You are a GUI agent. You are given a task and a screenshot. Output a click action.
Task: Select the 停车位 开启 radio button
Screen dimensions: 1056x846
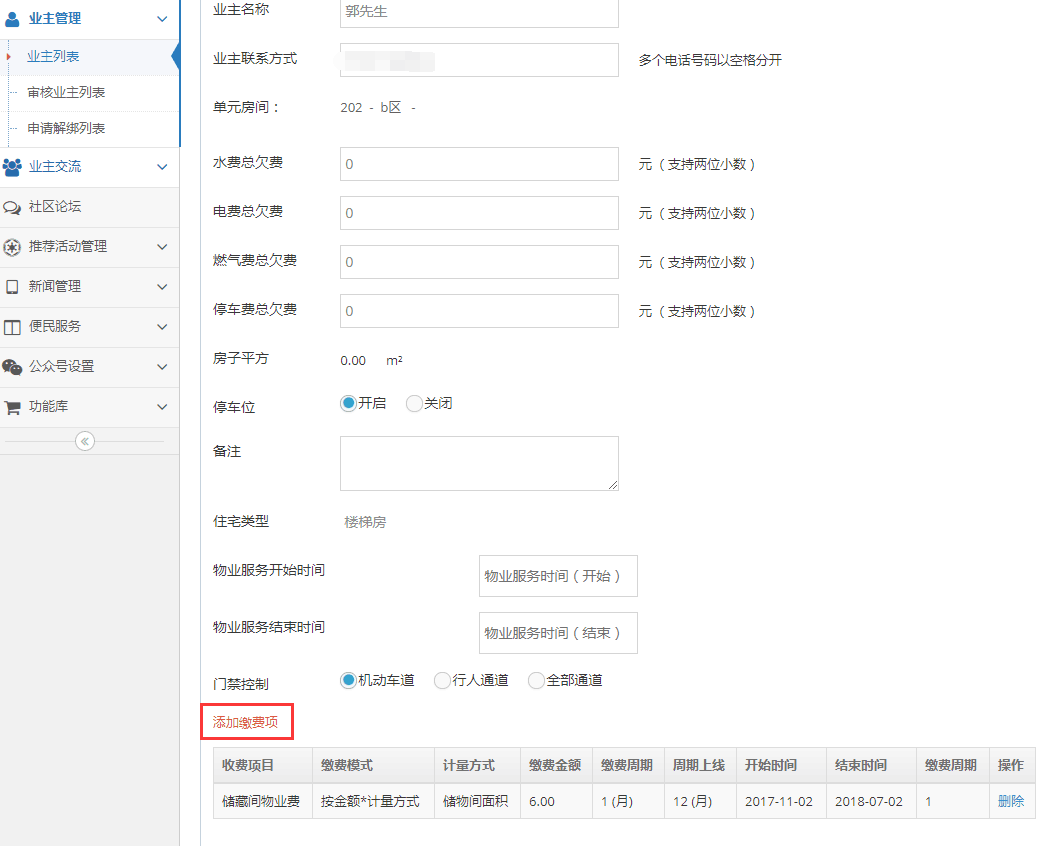click(x=348, y=403)
